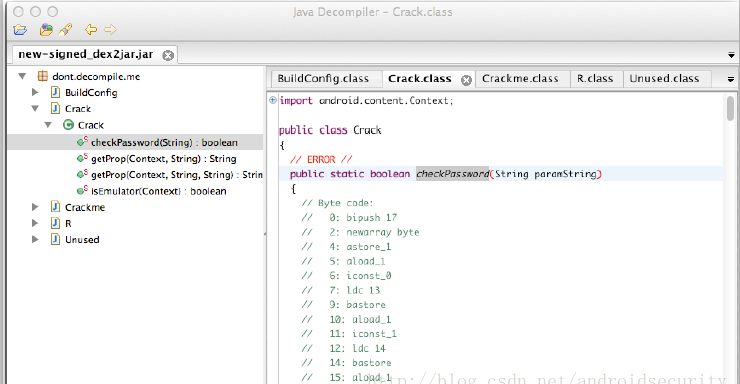The height and width of the screenshot is (384, 740).
Task: Click the Crackme class file icon
Action: pyautogui.click(x=55, y=207)
